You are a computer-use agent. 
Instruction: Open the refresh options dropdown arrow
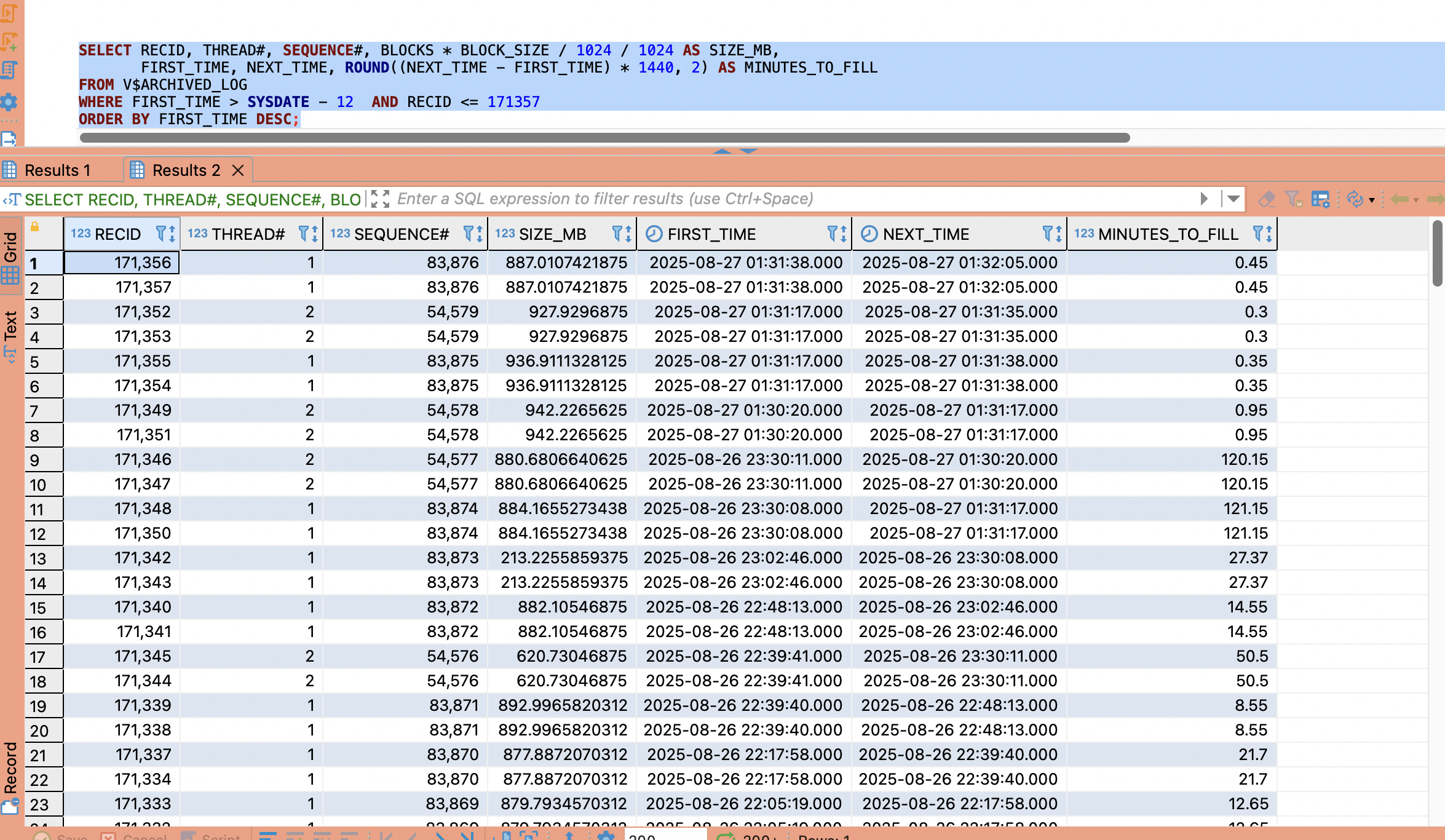pos(1372,200)
